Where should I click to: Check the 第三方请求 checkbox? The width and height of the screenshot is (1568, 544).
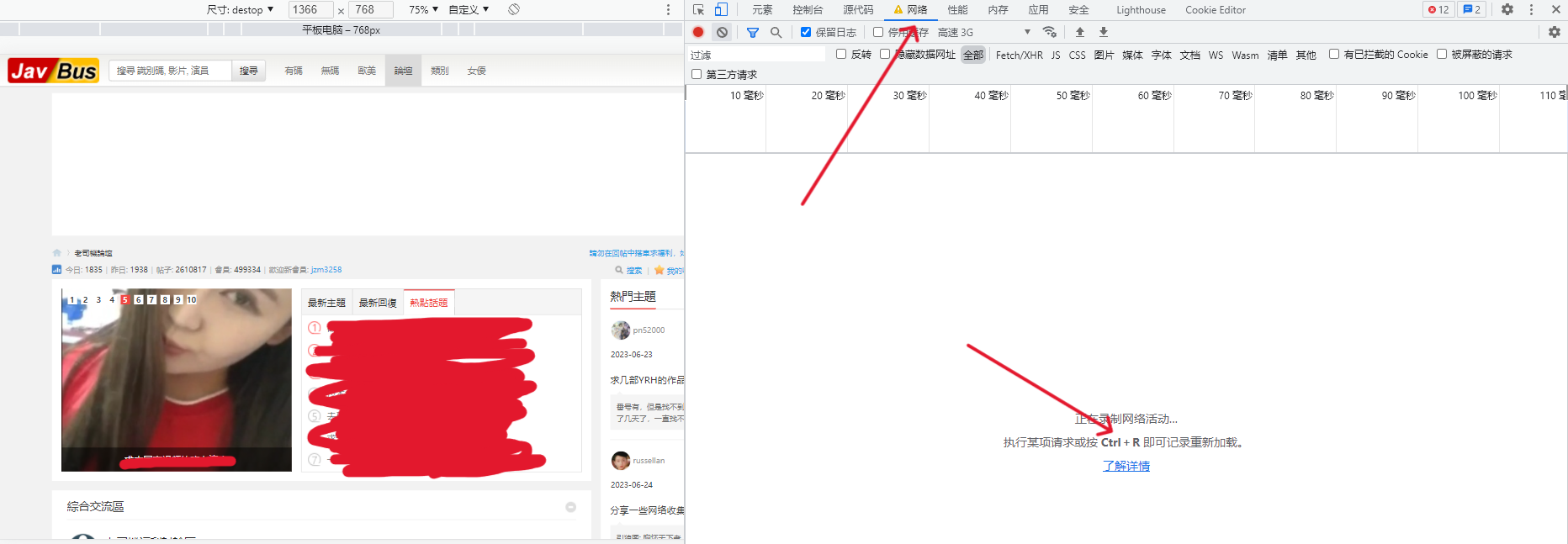click(x=697, y=74)
